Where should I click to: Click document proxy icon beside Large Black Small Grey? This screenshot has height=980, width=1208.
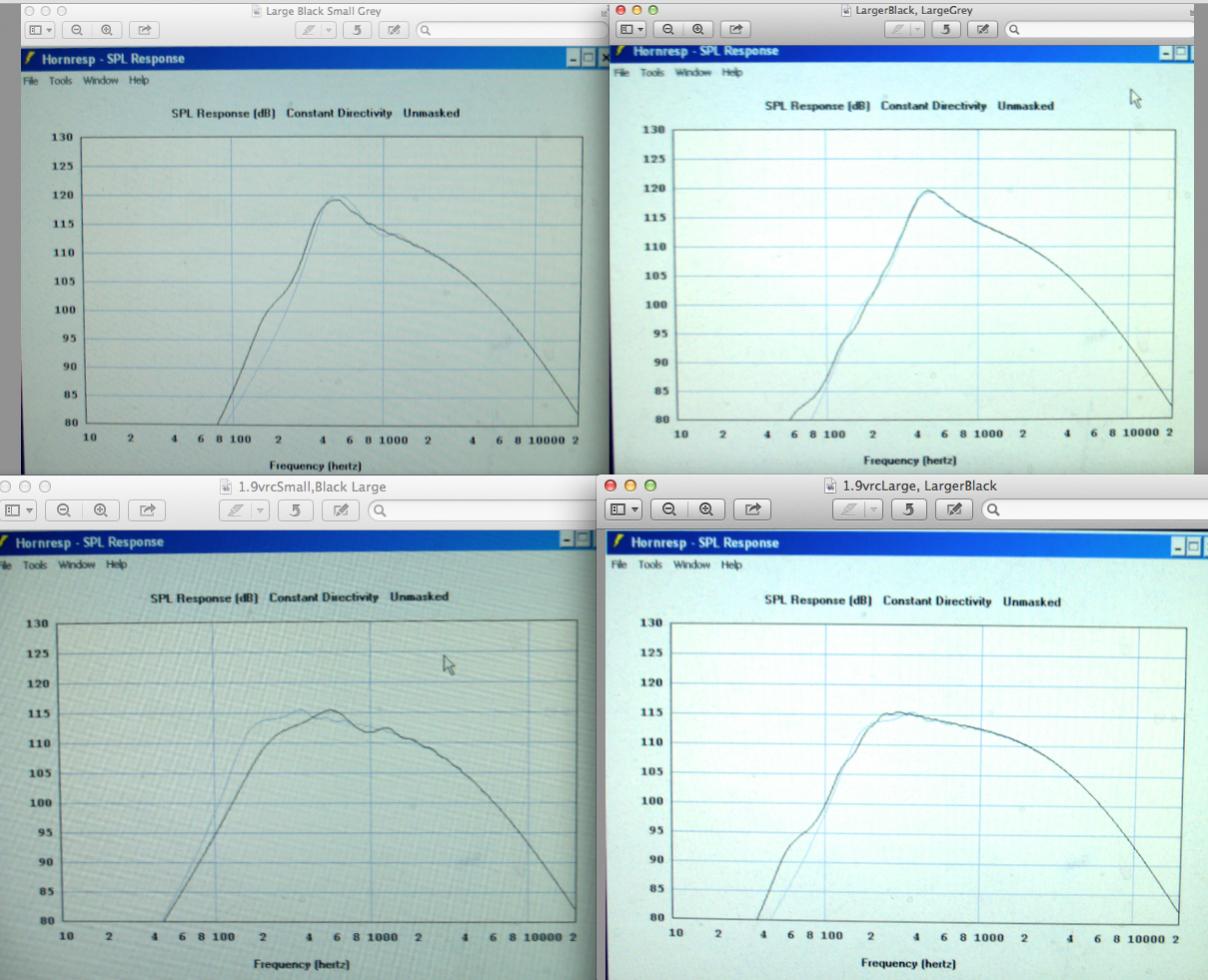pos(257,11)
